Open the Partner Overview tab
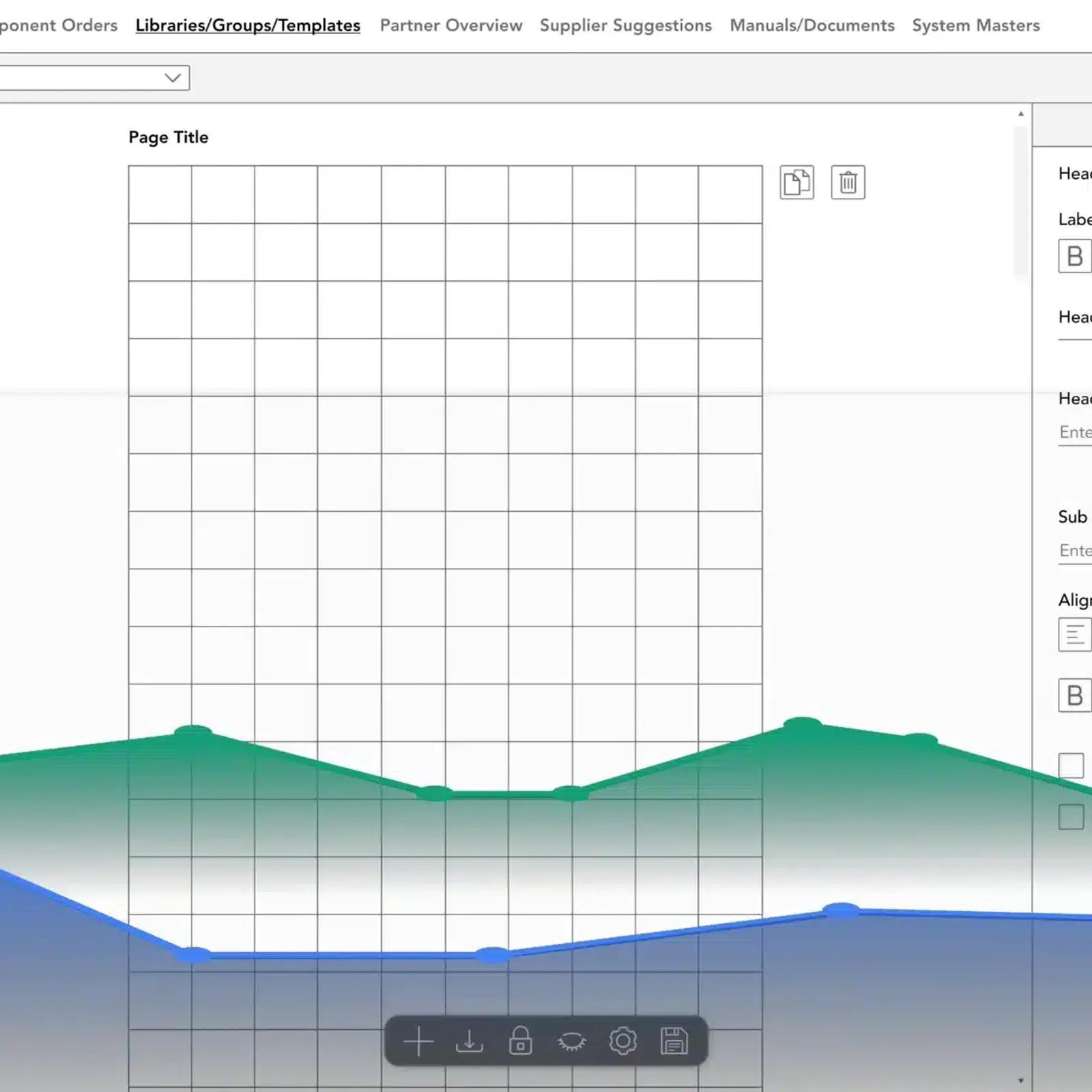1092x1092 pixels. pyautogui.click(x=451, y=25)
